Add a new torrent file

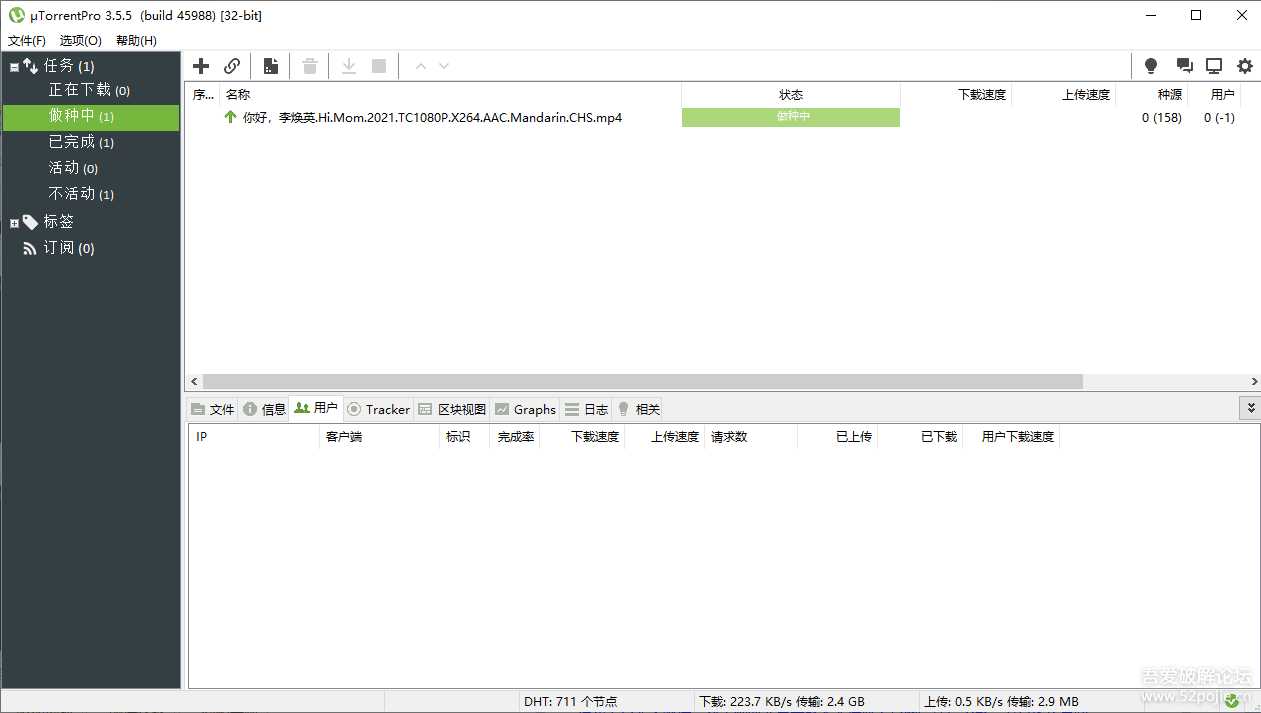pyautogui.click(x=200, y=65)
